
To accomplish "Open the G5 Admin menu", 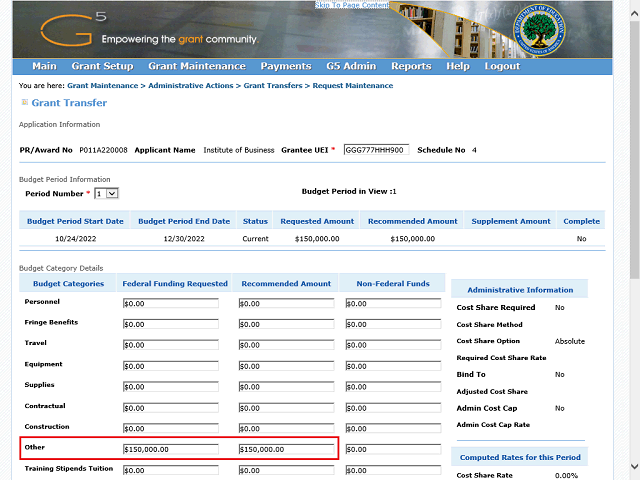I will (350, 66).
